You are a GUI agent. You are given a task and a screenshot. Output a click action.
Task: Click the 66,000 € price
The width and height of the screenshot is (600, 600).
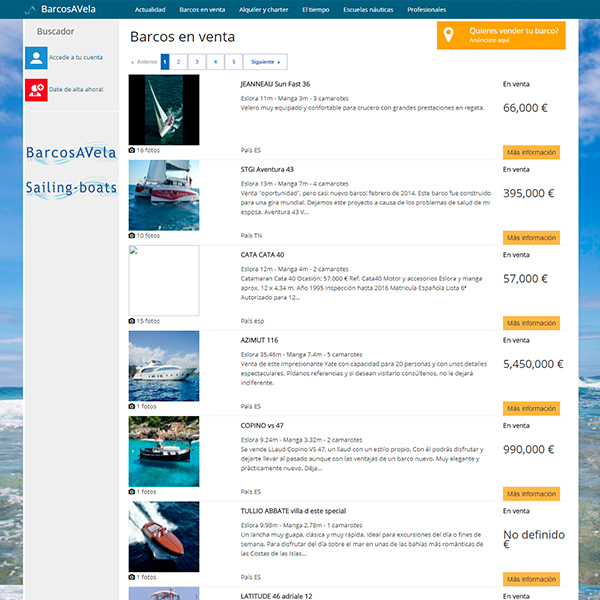pos(525,108)
